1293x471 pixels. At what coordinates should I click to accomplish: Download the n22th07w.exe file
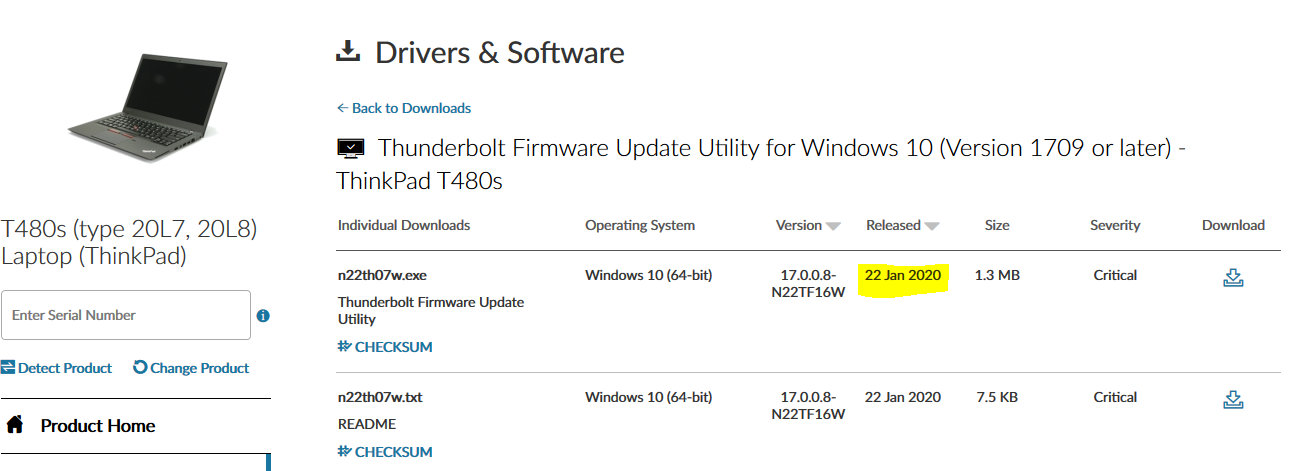pyautogui.click(x=1233, y=278)
